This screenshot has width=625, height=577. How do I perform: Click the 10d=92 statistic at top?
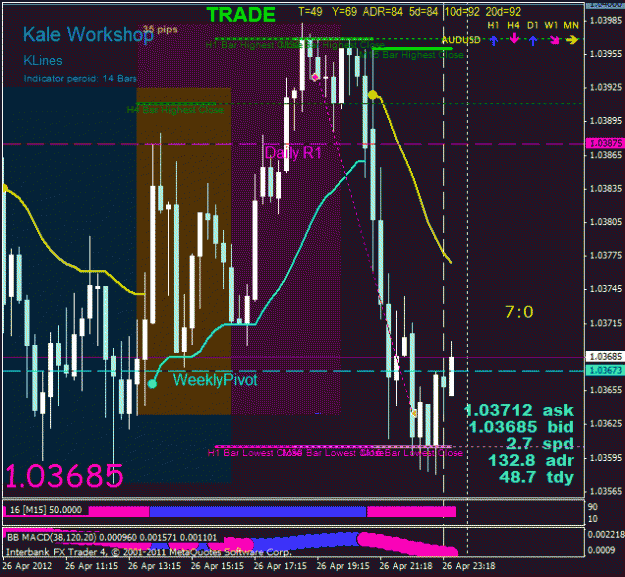pyautogui.click(x=462, y=12)
